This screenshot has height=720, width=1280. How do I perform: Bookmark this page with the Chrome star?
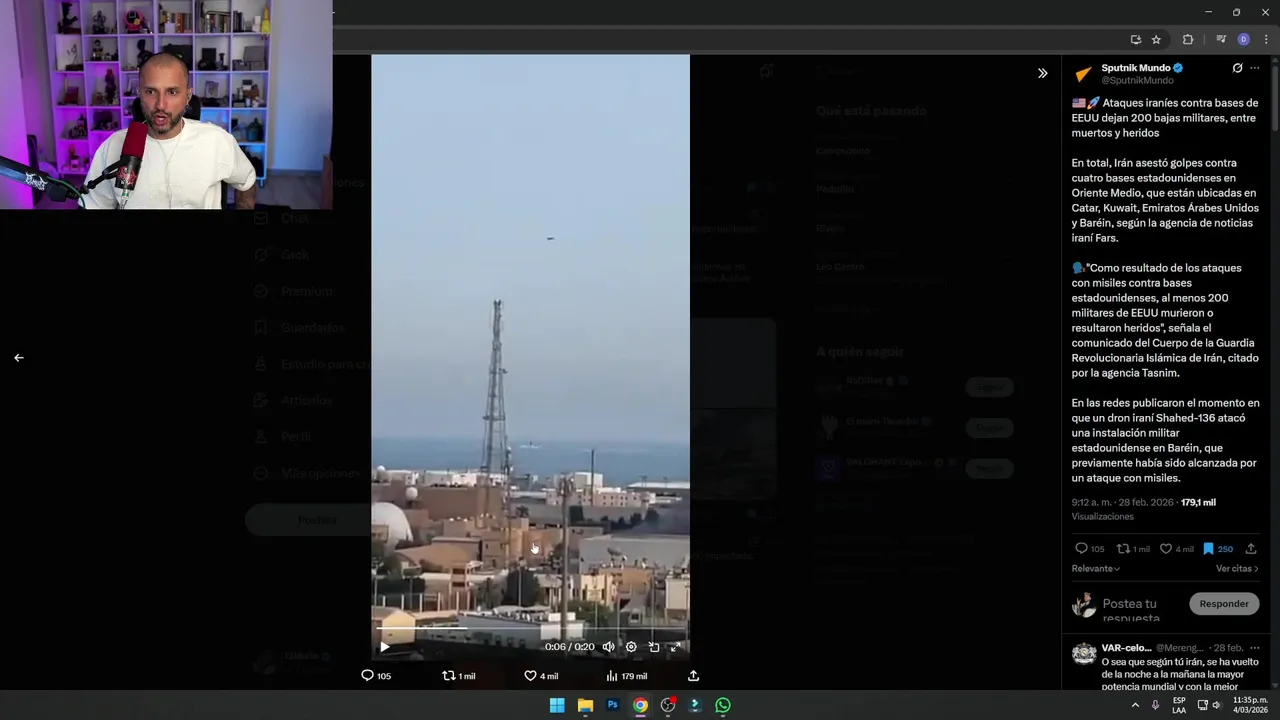tap(1156, 39)
